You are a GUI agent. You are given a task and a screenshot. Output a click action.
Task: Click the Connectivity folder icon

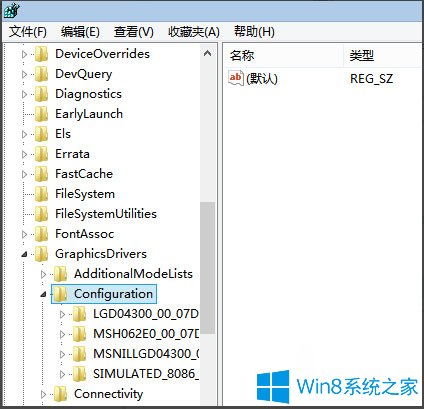61,394
